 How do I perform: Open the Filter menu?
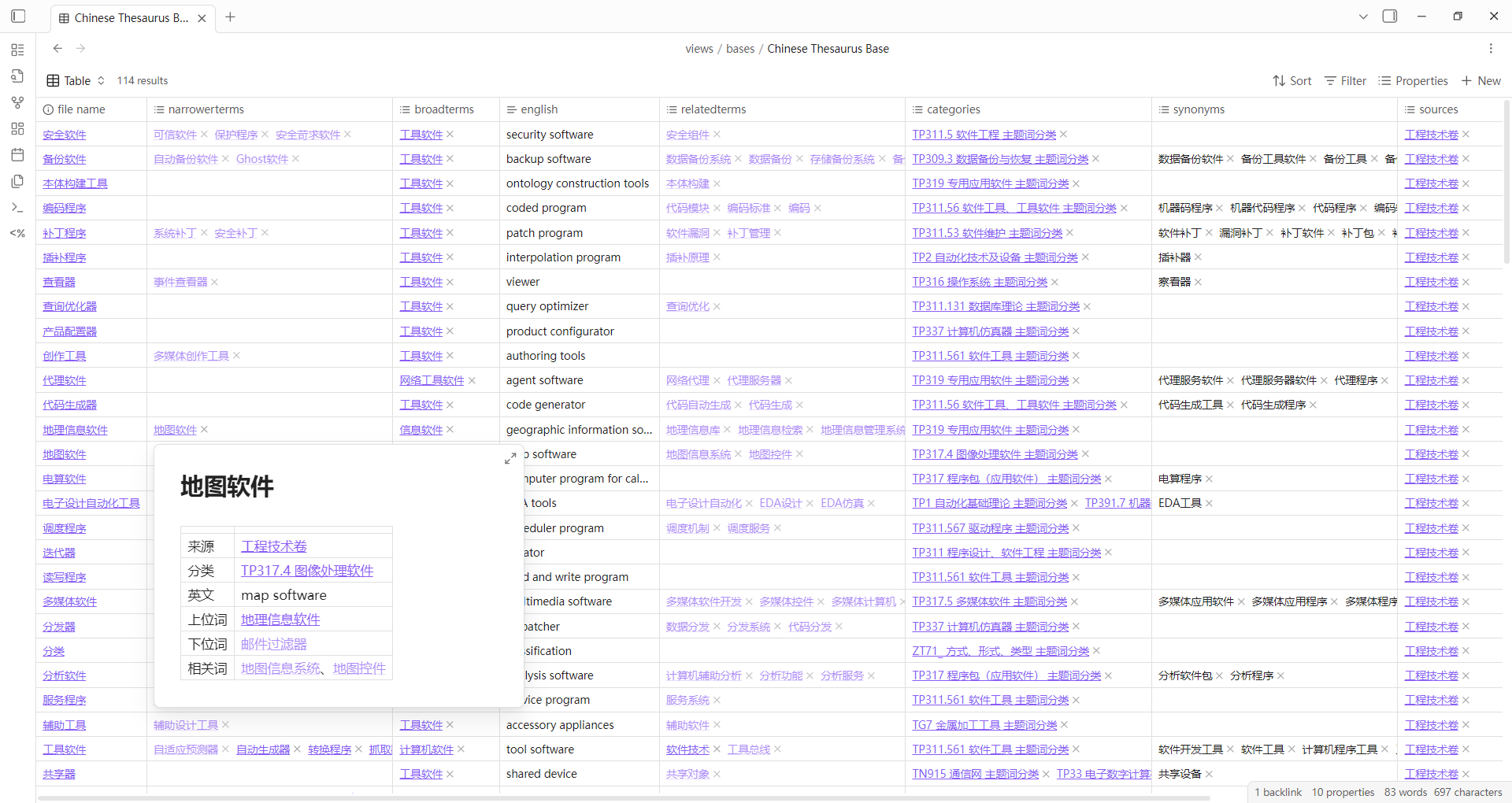tap(1345, 81)
